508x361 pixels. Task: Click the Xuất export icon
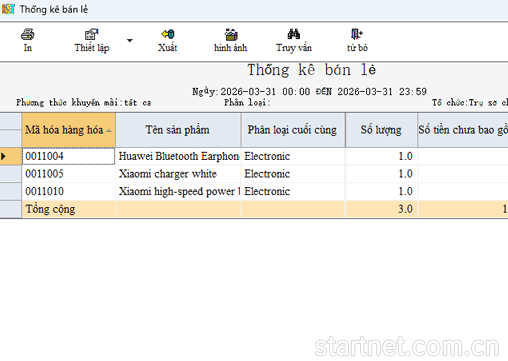point(168,34)
